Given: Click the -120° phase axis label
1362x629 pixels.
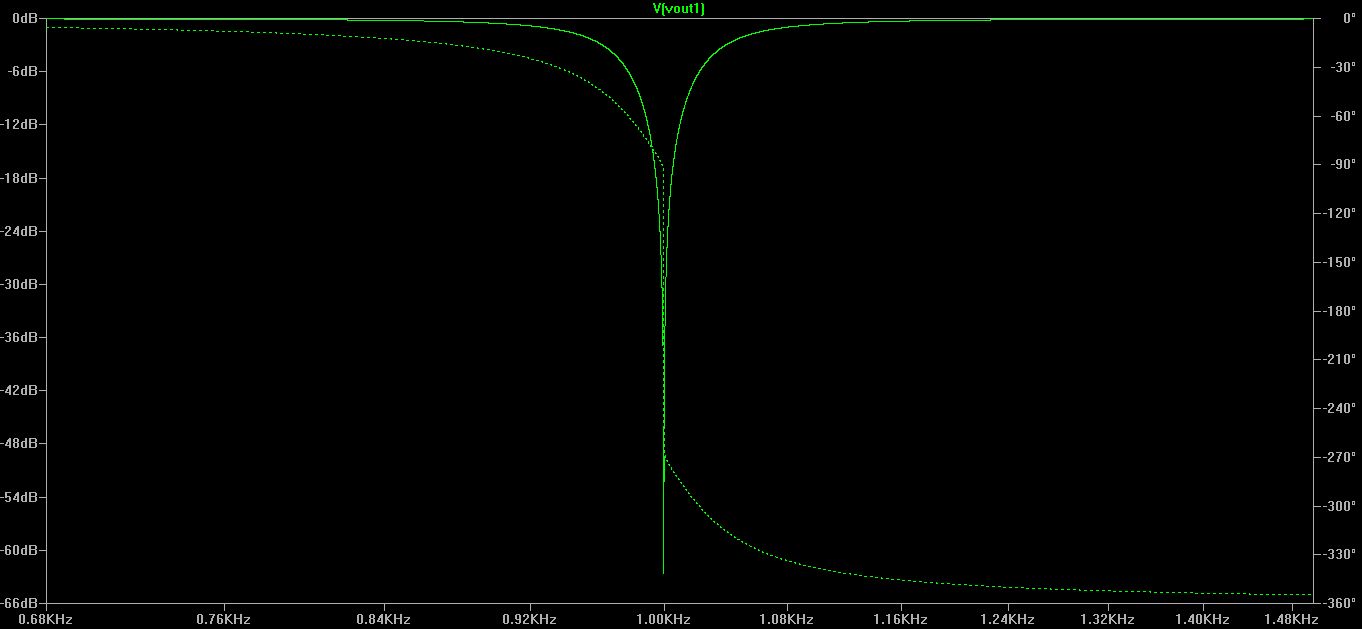Looking at the screenshot, I should tap(1340, 213).
